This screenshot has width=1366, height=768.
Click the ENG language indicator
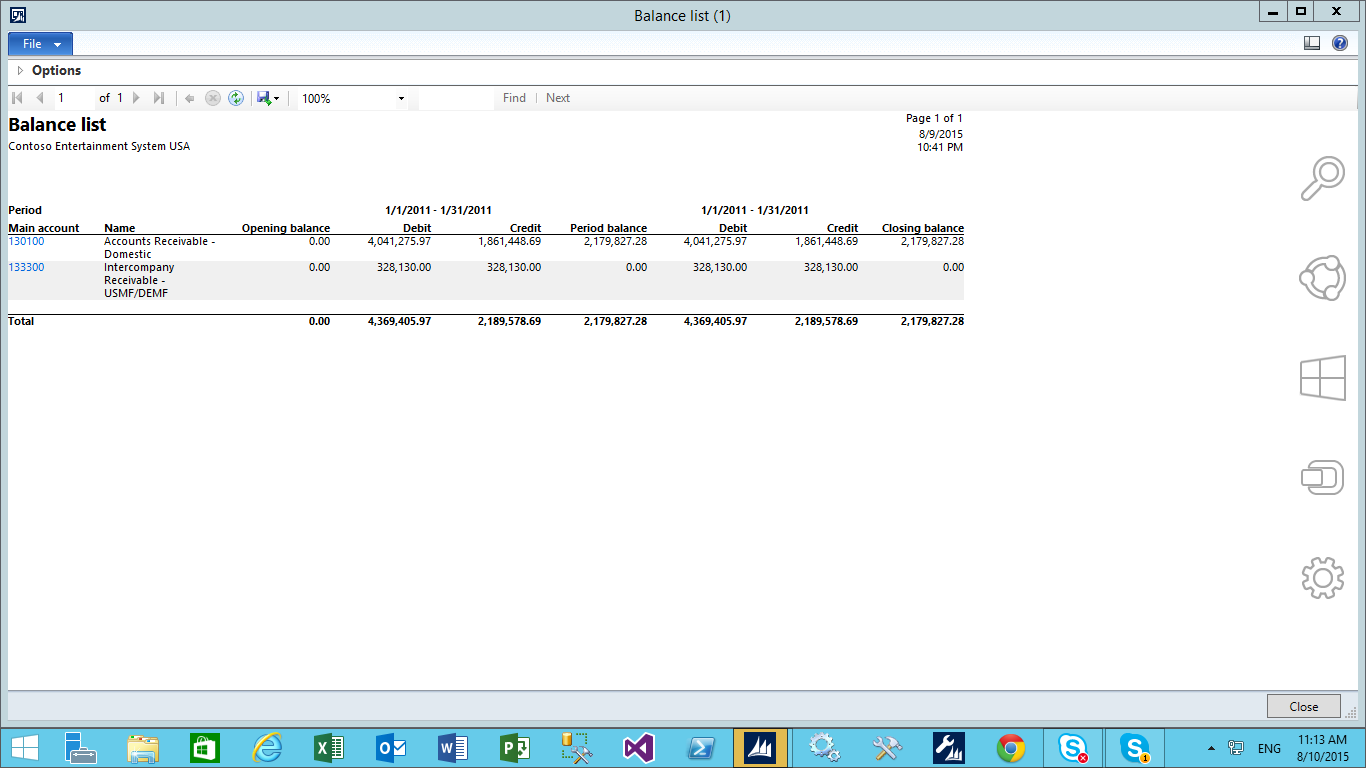pos(1269,748)
